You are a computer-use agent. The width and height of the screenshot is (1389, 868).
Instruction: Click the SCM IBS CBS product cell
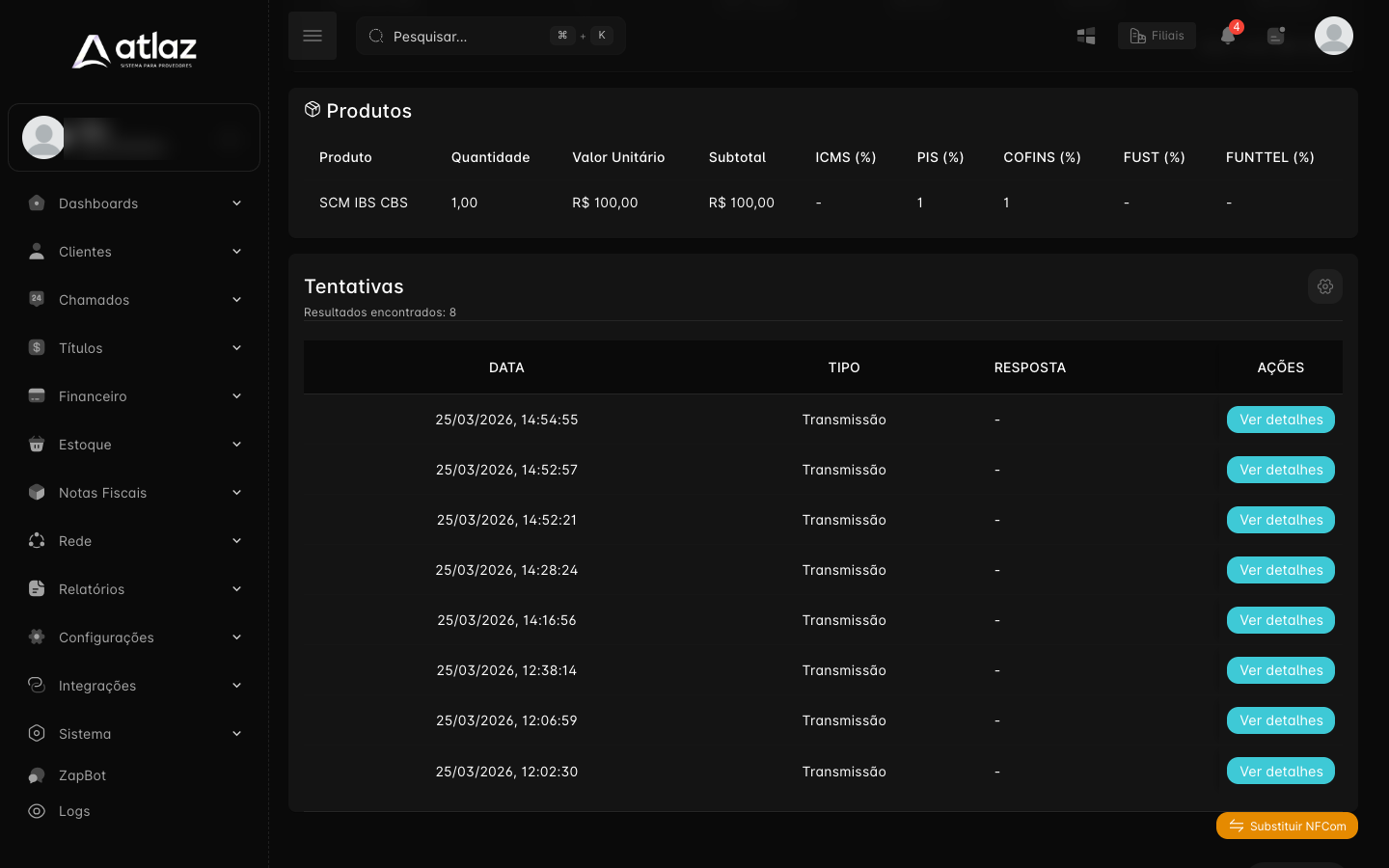[x=364, y=203]
